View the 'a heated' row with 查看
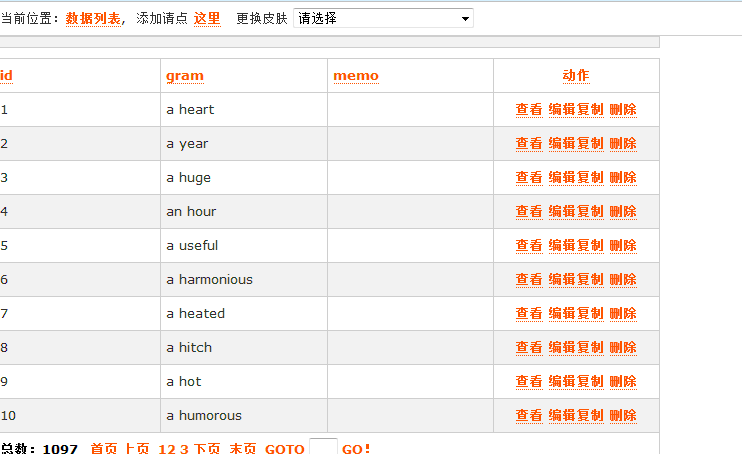The width and height of the screenshot is (742, 454). coord(529,313)
